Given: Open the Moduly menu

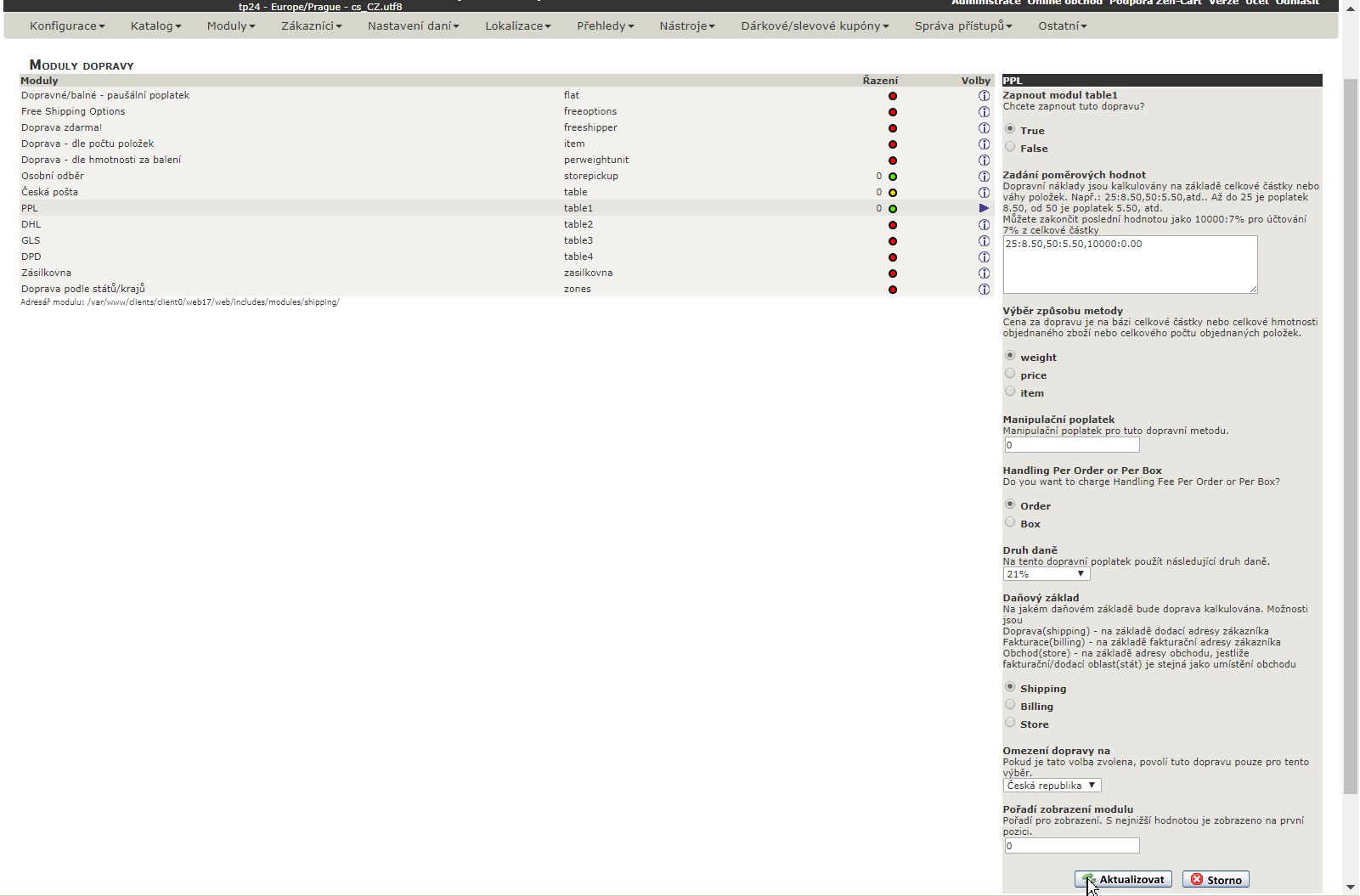Looking at the screenshot, I should pos(230,25).
